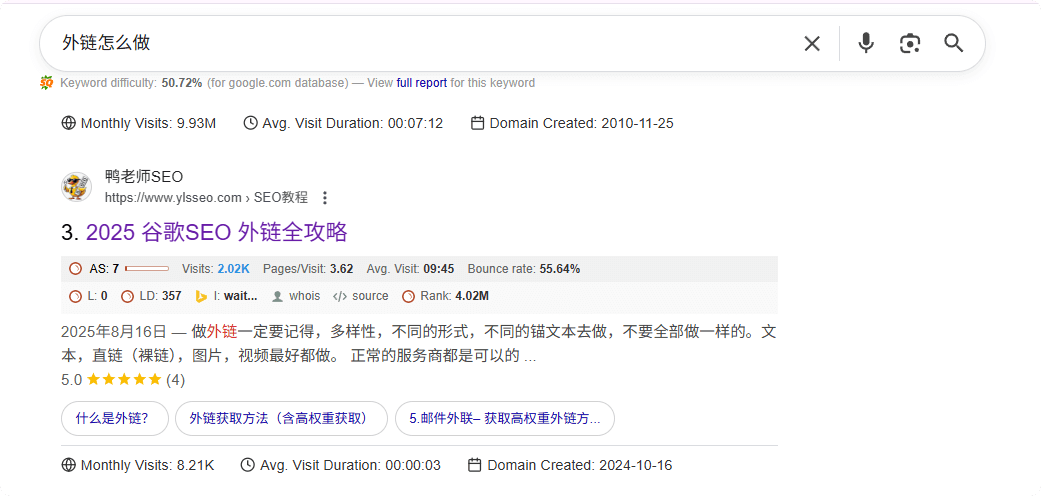Click the 2025年8月16日 date in snippet
This screenshot has height=496, width=1041.
113,331
